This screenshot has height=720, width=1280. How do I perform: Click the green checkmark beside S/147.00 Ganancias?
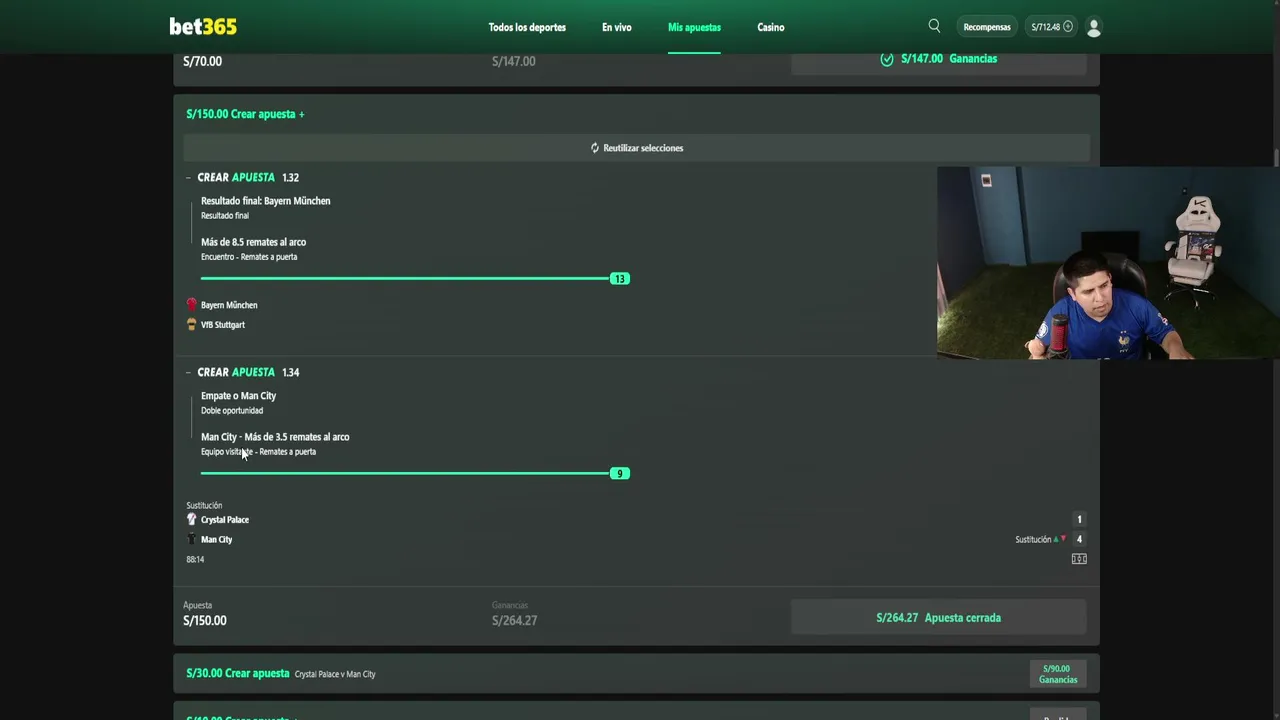887,59
